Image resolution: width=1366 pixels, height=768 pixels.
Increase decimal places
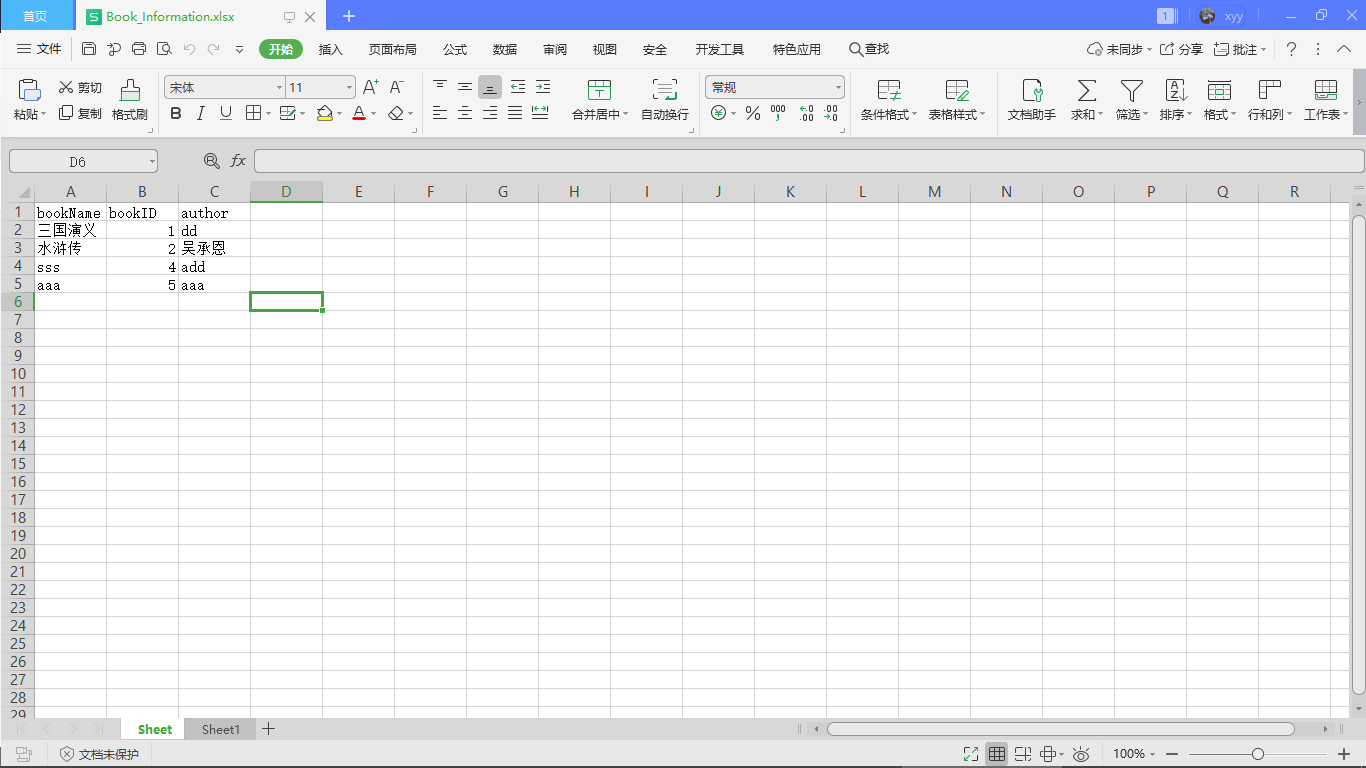806,114
